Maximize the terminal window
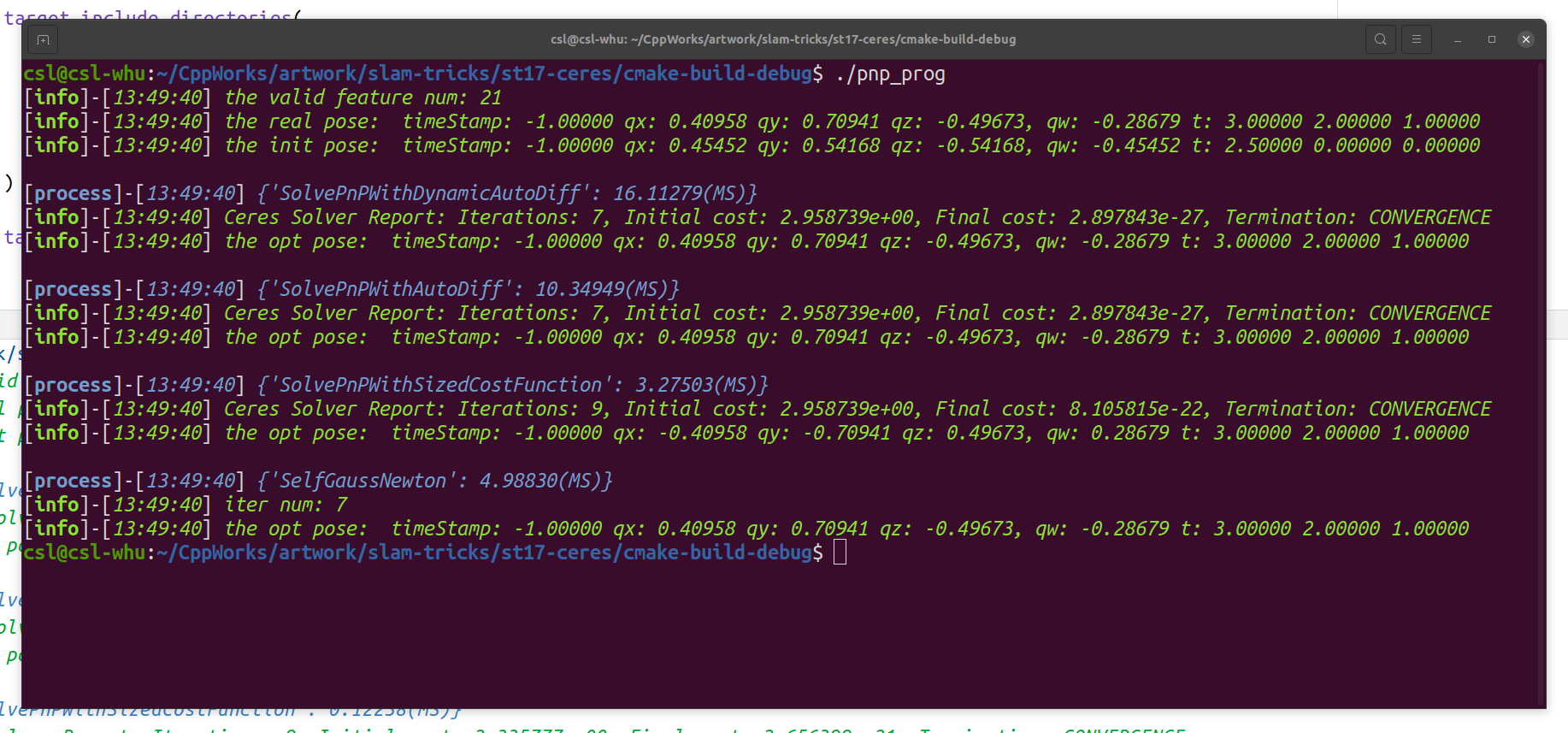The image size is (1568, 733). [1492, 39]
